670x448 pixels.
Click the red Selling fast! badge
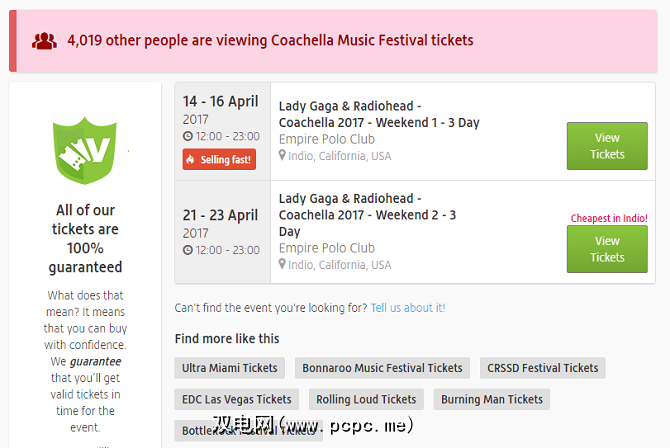(x=219, y=159)
